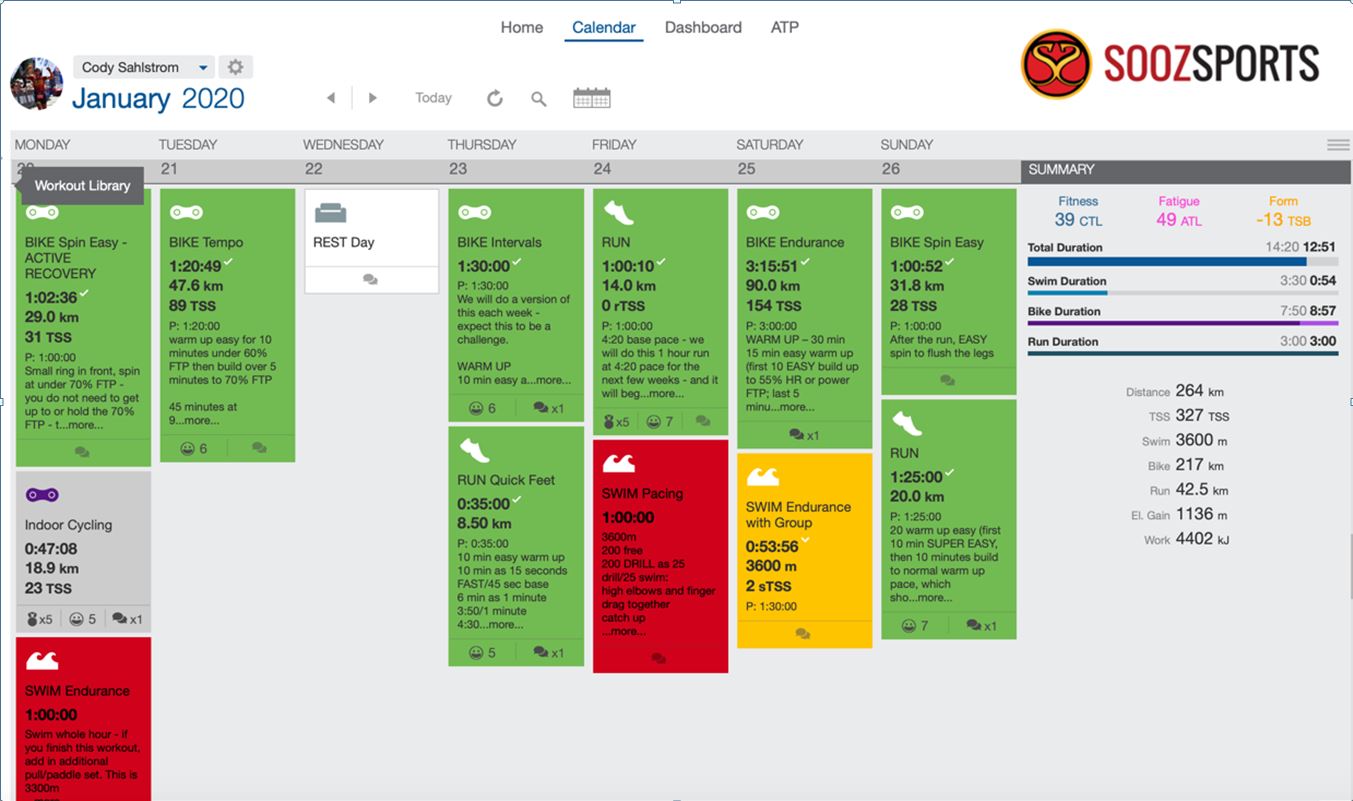Image resolution: width=1353 pixels, height=801 pixels.
Task: Click the settings gear next to athlete name
Action: pos(235,67)
